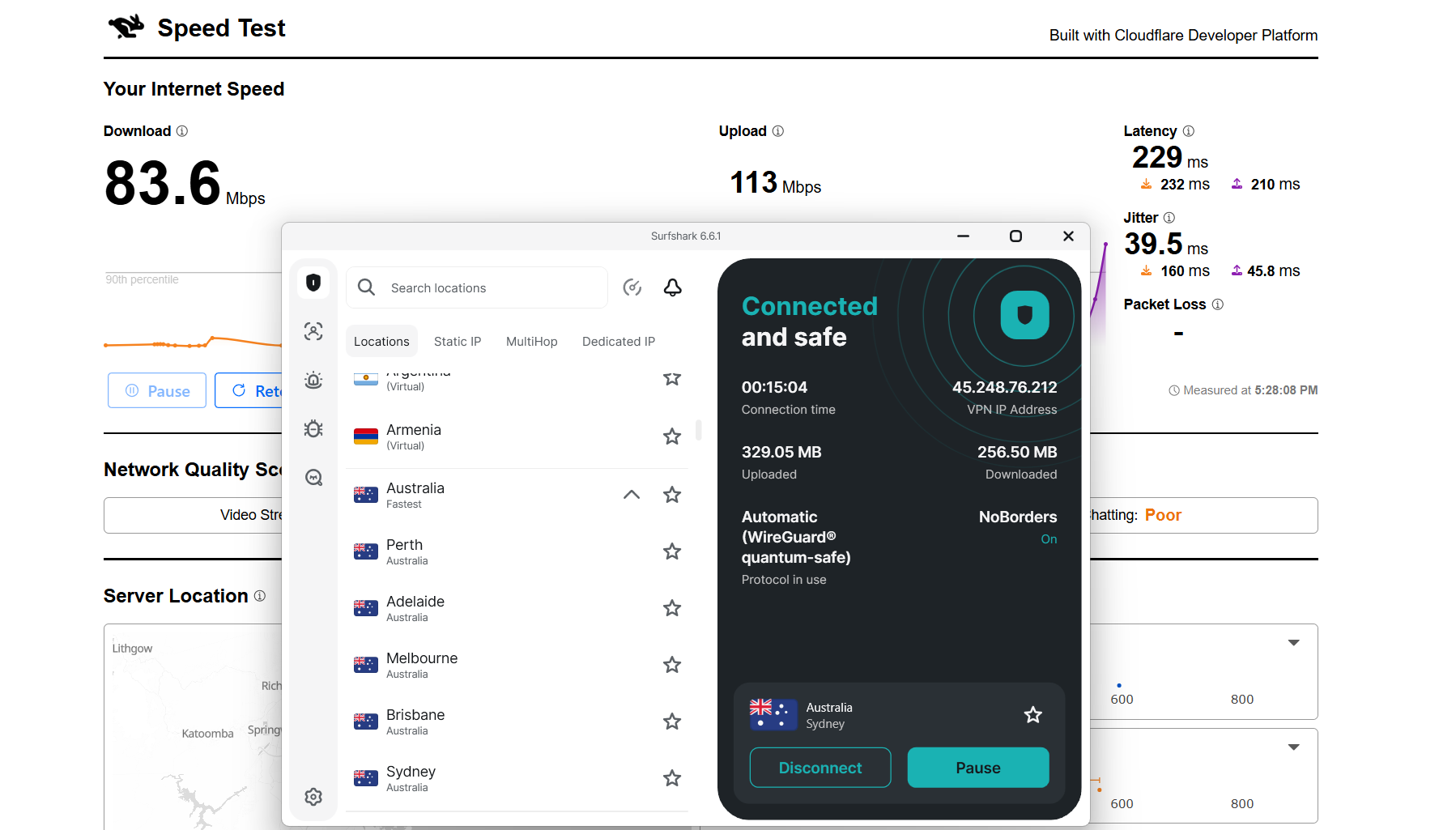Open Alternative ID from the sidebar
The height and width of the screenshot is (830, 1456).
click(313, 331)
